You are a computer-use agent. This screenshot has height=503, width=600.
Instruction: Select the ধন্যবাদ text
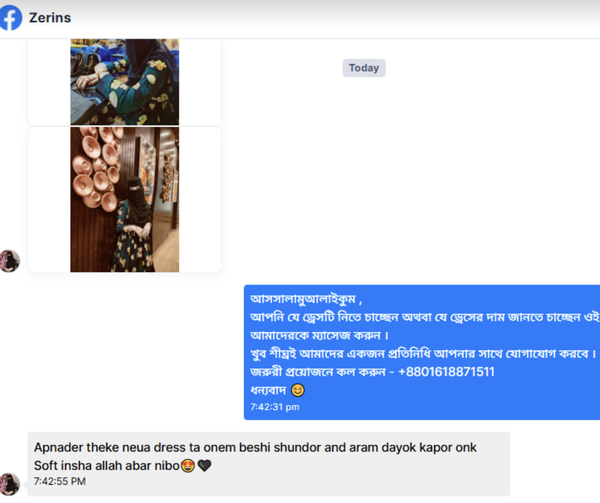(x=268, y=390)
